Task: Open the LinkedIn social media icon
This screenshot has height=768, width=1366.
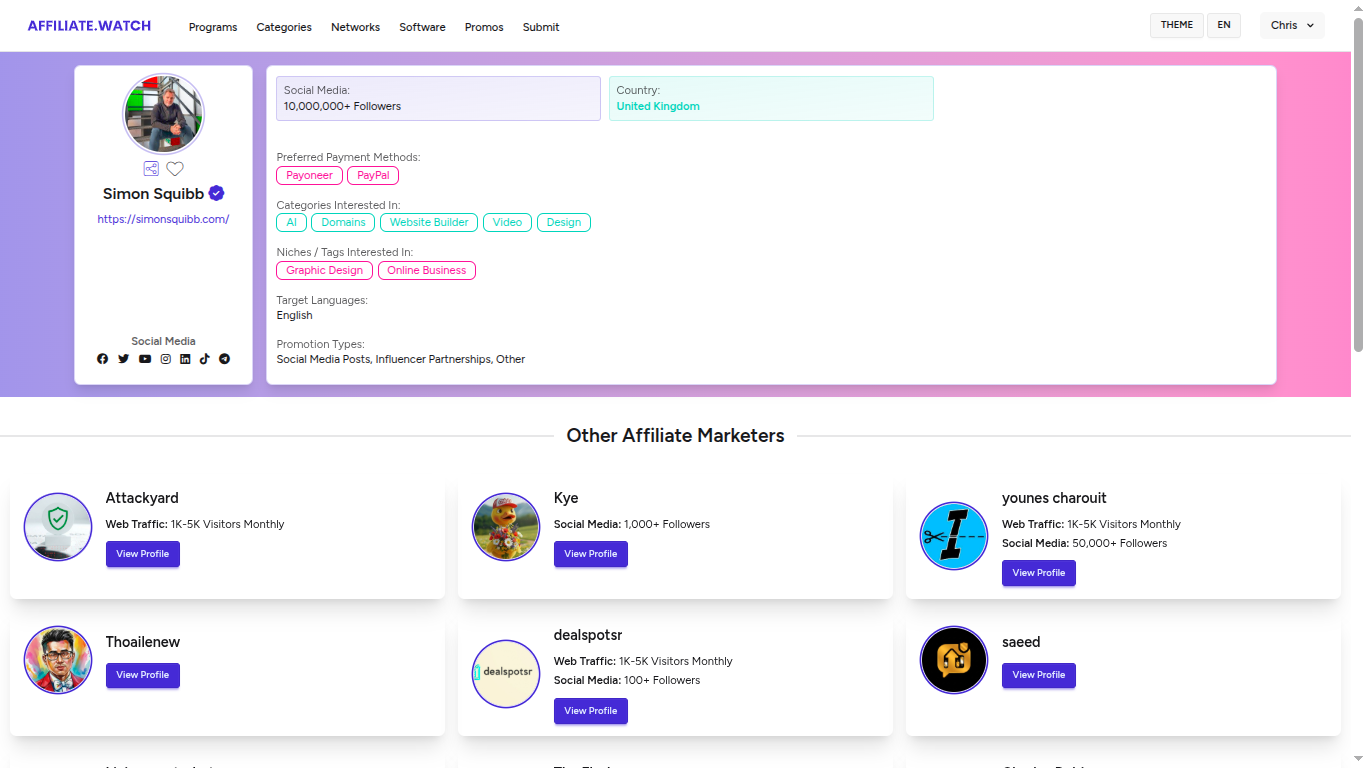Action: (185, 358)
